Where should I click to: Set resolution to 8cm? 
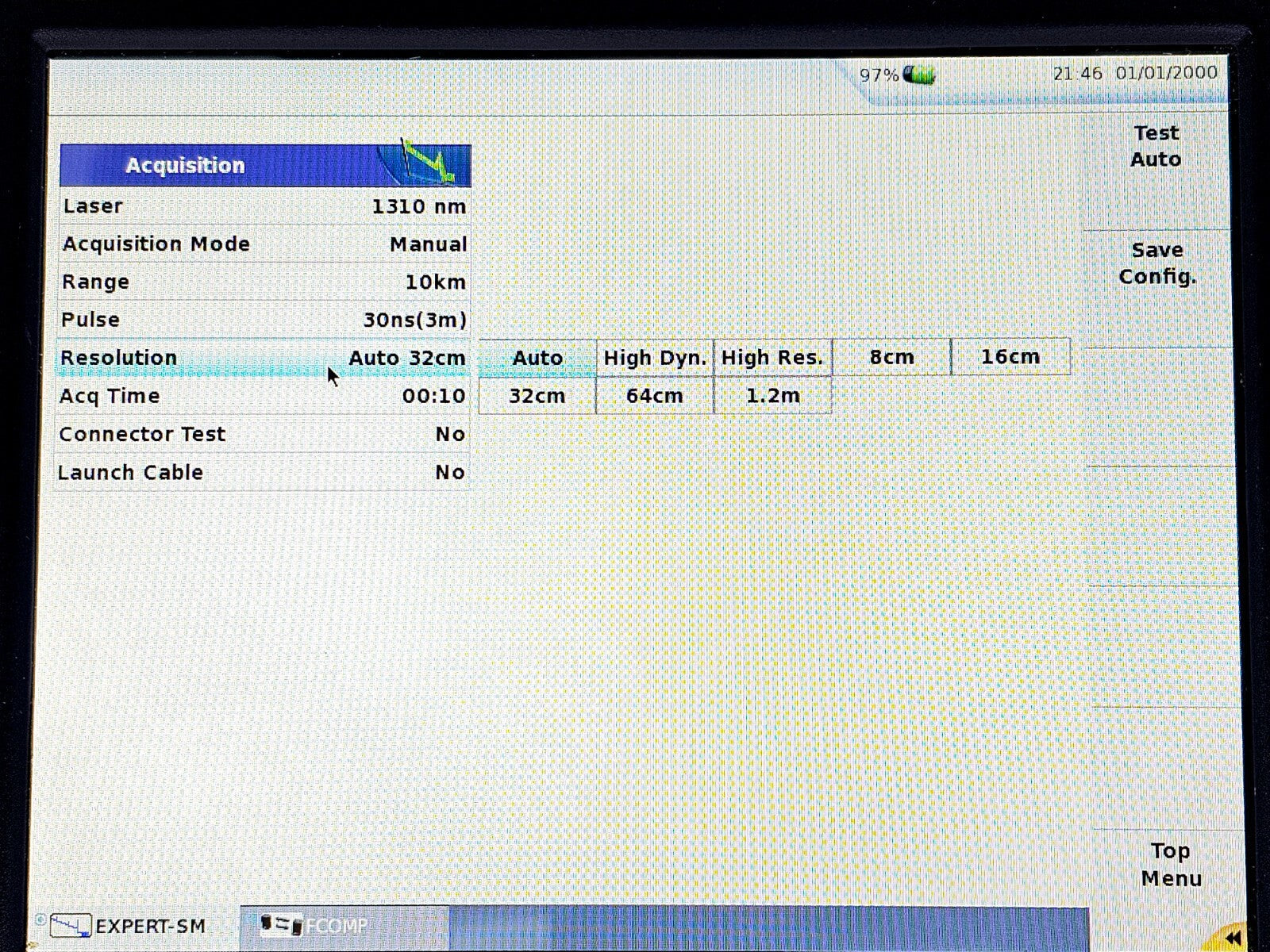891,357
